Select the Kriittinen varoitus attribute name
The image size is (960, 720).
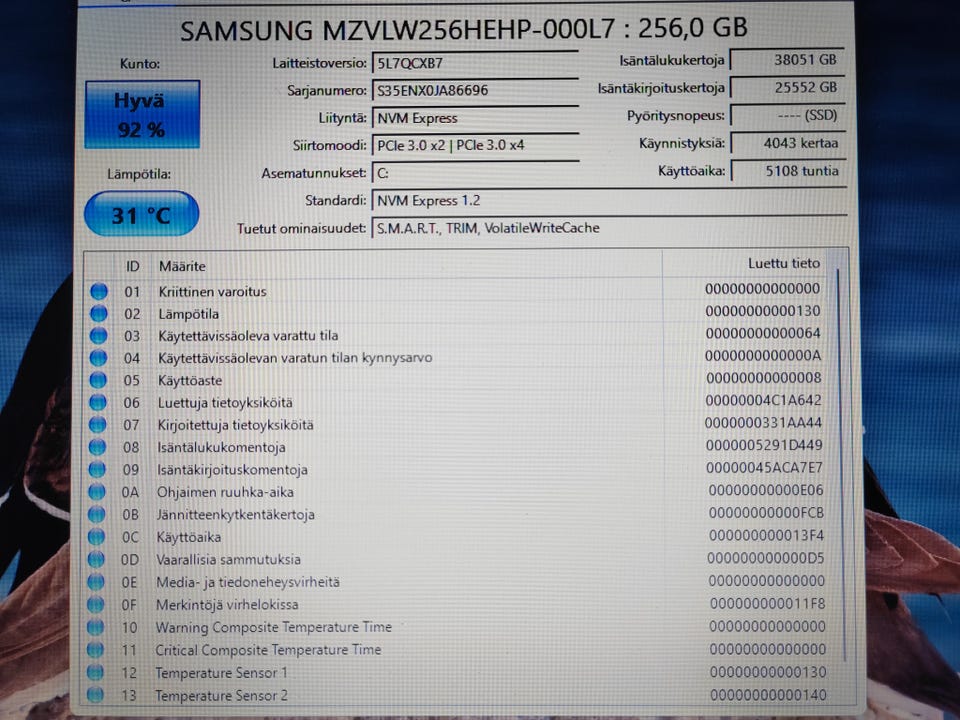point(212,291)
